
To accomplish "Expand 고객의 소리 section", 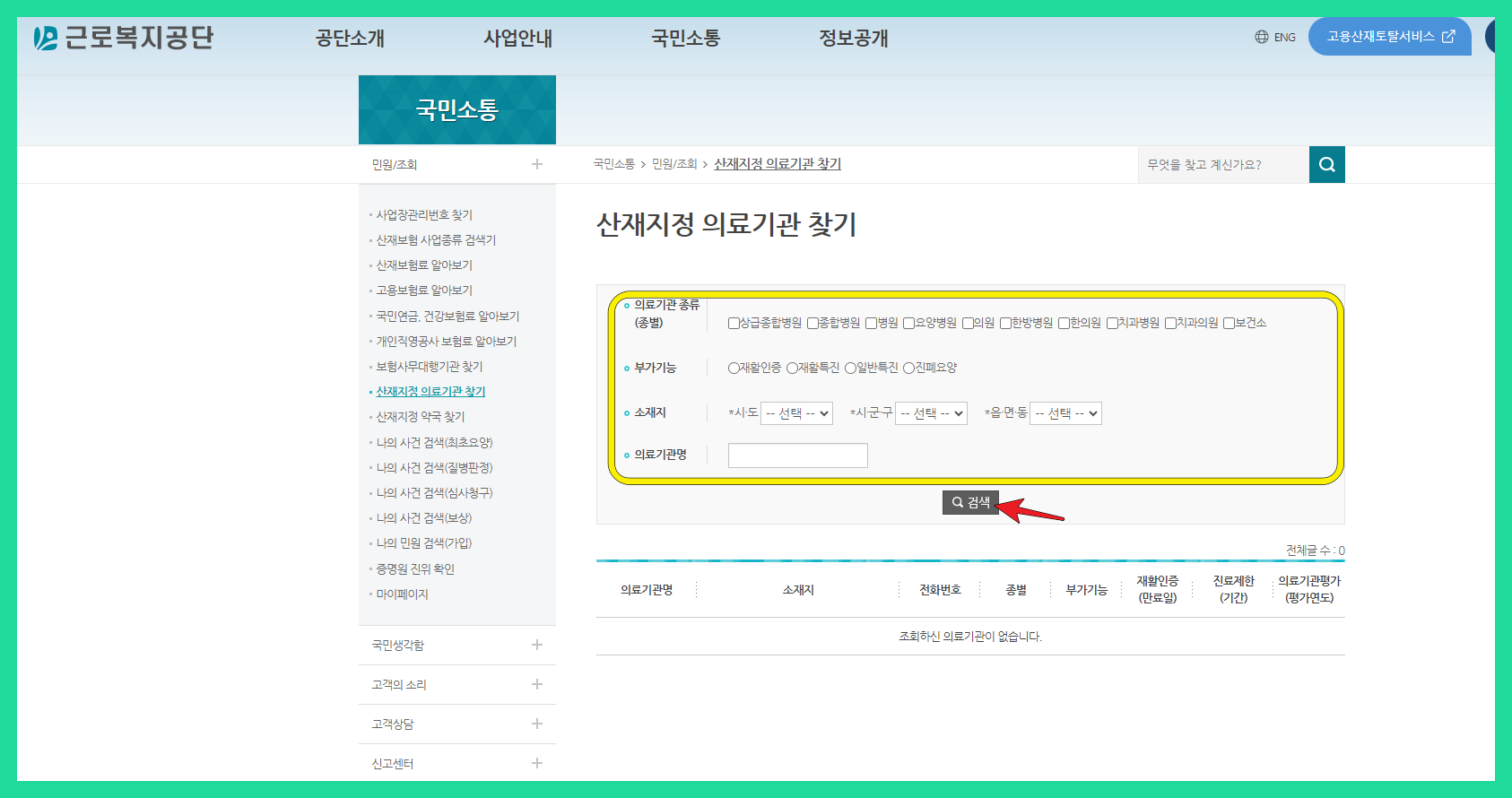I will click(457, 684).
